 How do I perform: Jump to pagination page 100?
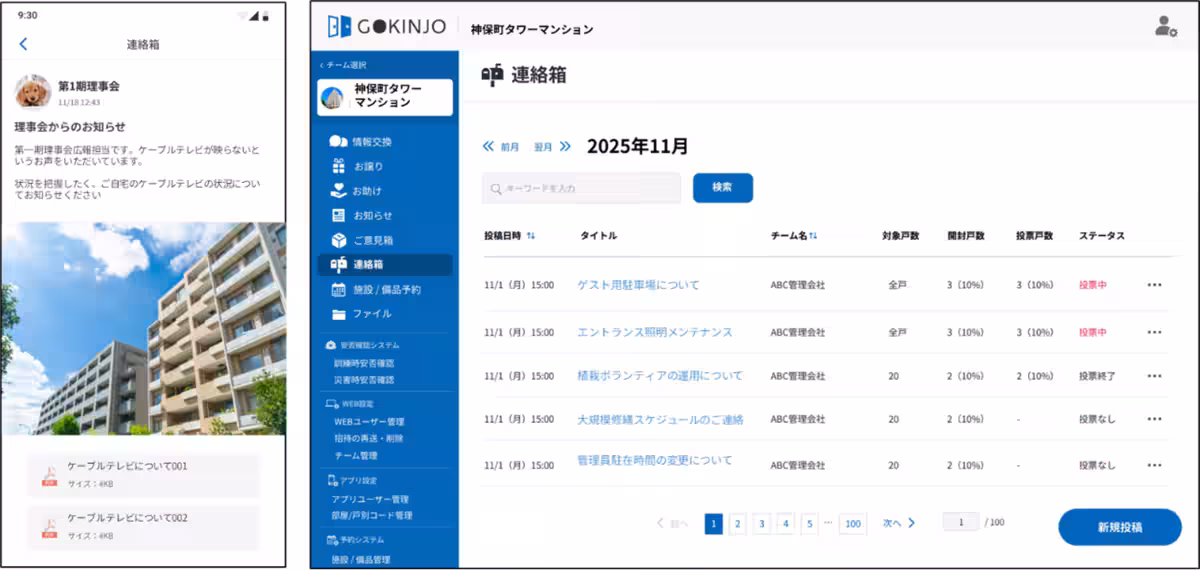(x=853, y=524)
